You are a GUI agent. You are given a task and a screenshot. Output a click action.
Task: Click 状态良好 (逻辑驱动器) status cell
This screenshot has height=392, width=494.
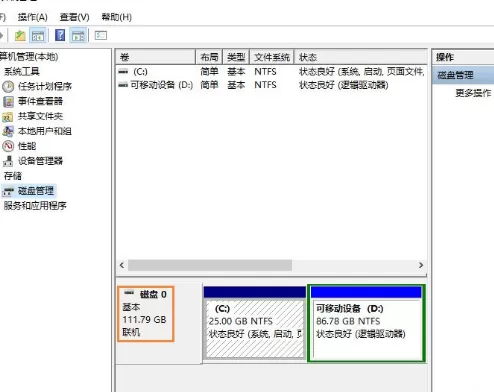click(x=344, y=85)
